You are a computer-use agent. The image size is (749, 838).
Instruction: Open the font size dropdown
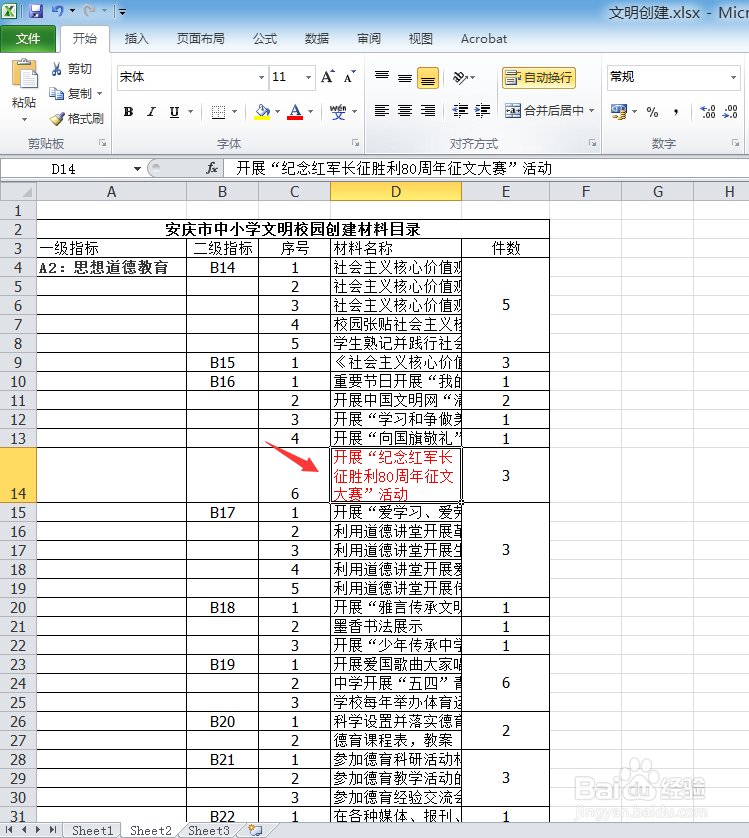308,77
